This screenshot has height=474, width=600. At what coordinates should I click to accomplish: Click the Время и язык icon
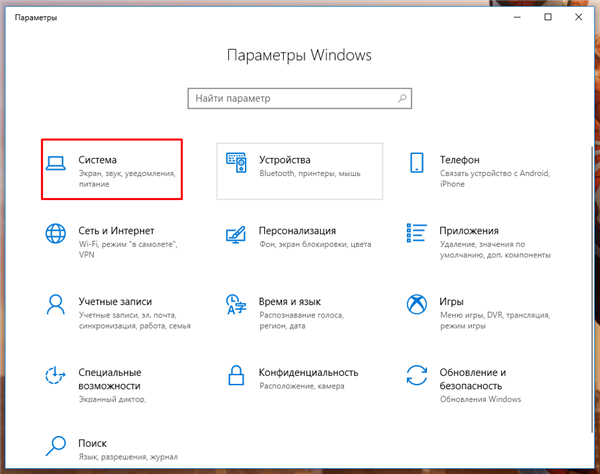click(236, 304)
